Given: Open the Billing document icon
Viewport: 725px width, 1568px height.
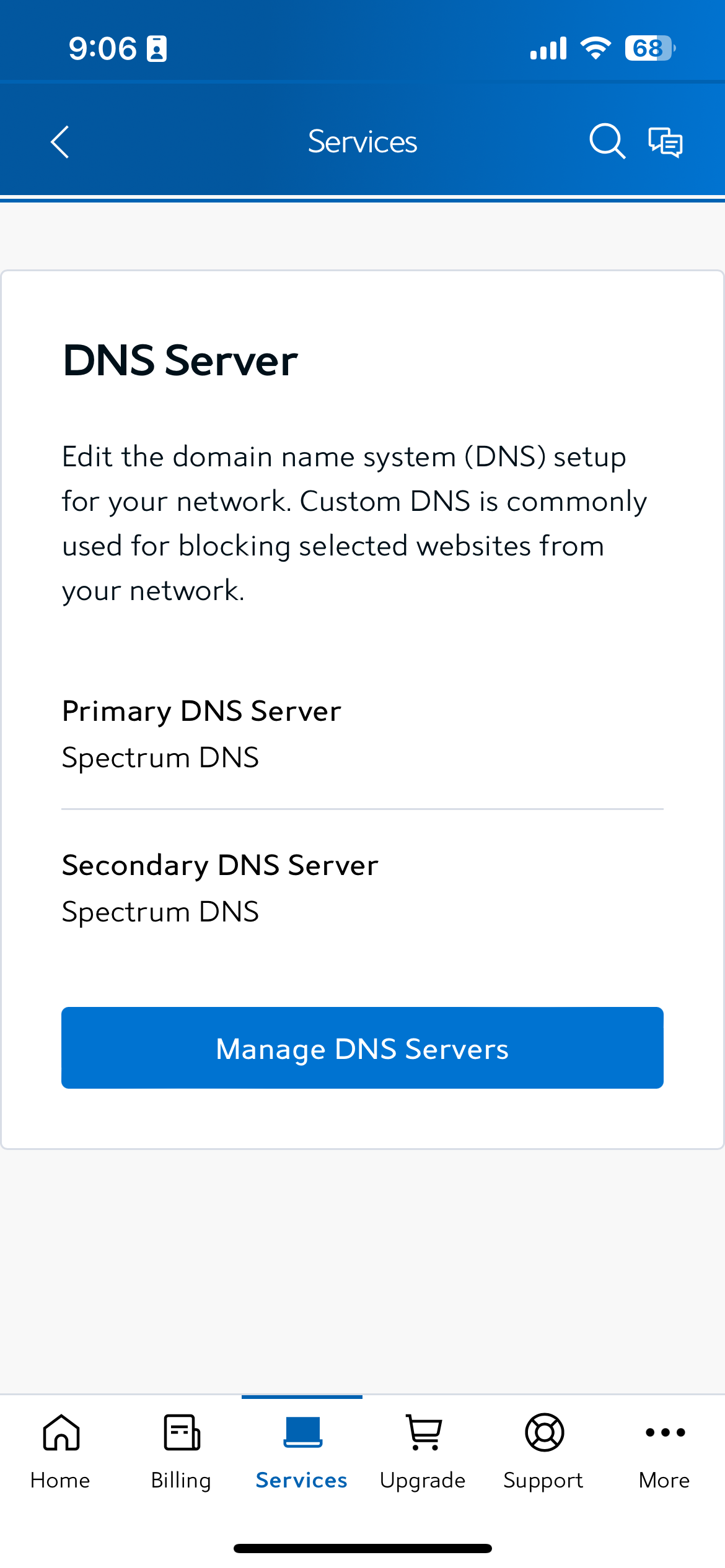Looking at the screenshot, I should click(182, 1432).
